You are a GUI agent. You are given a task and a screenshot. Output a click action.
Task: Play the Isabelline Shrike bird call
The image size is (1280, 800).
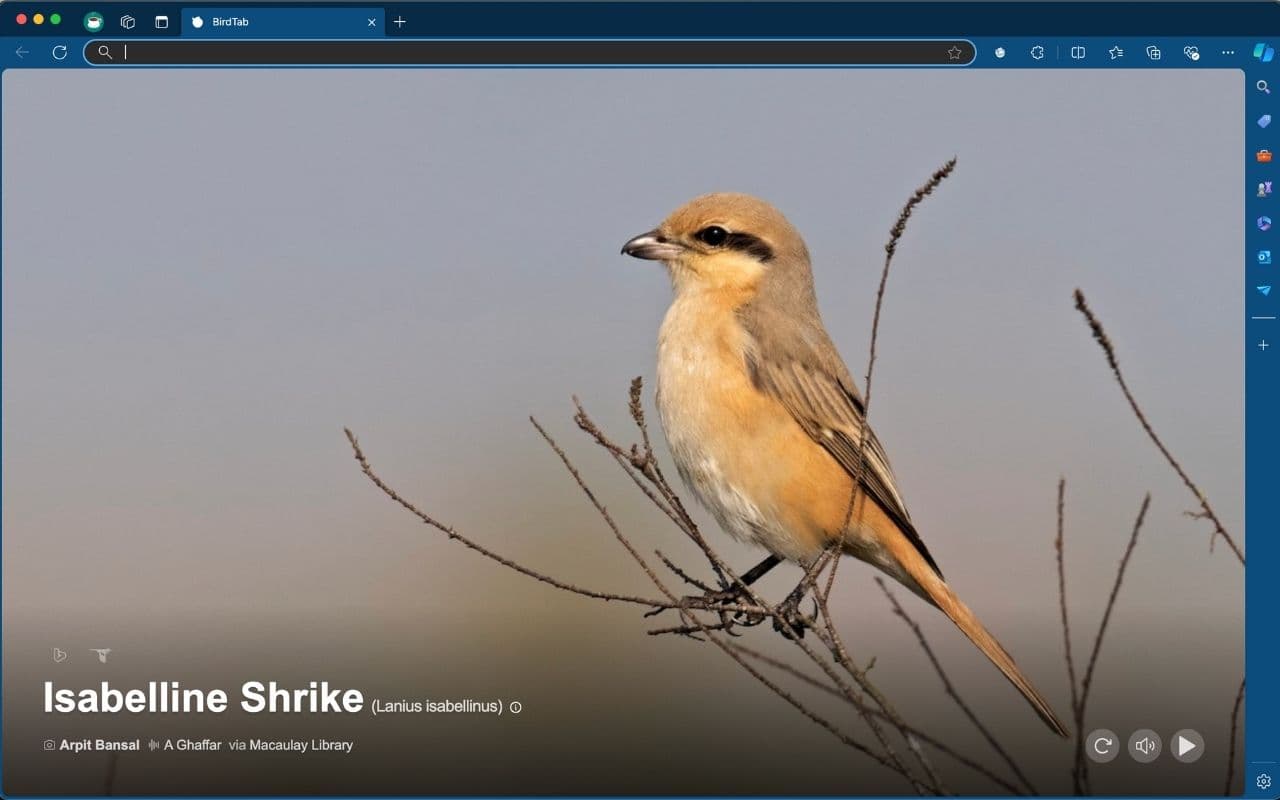1186,745
